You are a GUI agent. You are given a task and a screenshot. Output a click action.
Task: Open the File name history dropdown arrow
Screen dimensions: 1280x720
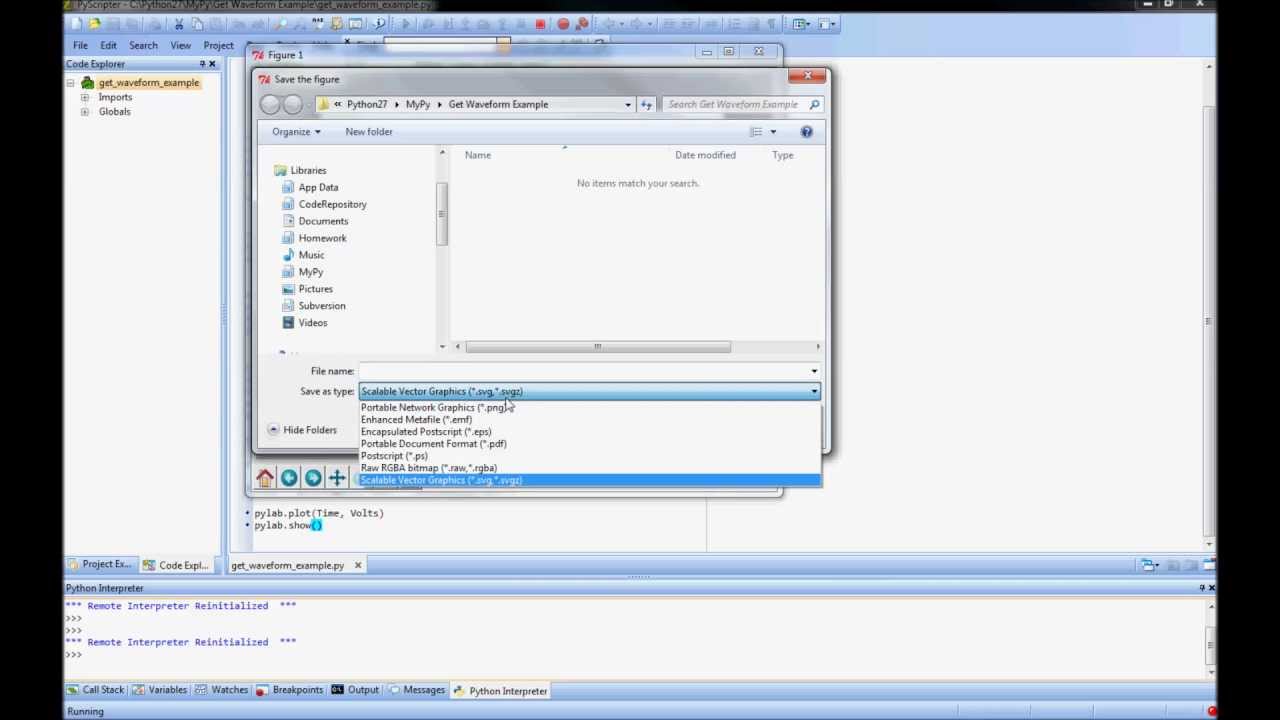(x=814, y=371)
